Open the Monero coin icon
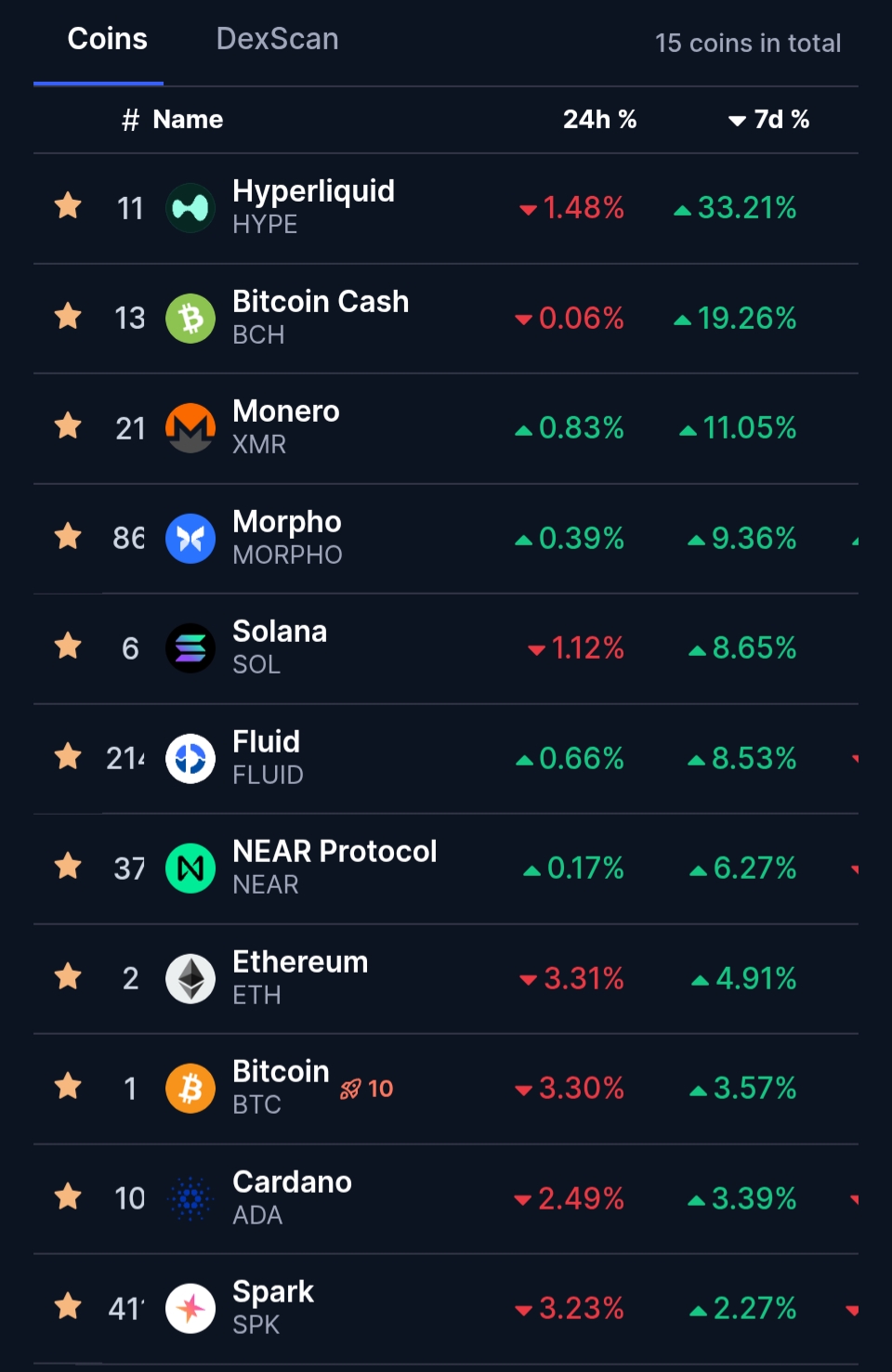The height and width of the screenshot is (1372, 892). pos(190,428)
